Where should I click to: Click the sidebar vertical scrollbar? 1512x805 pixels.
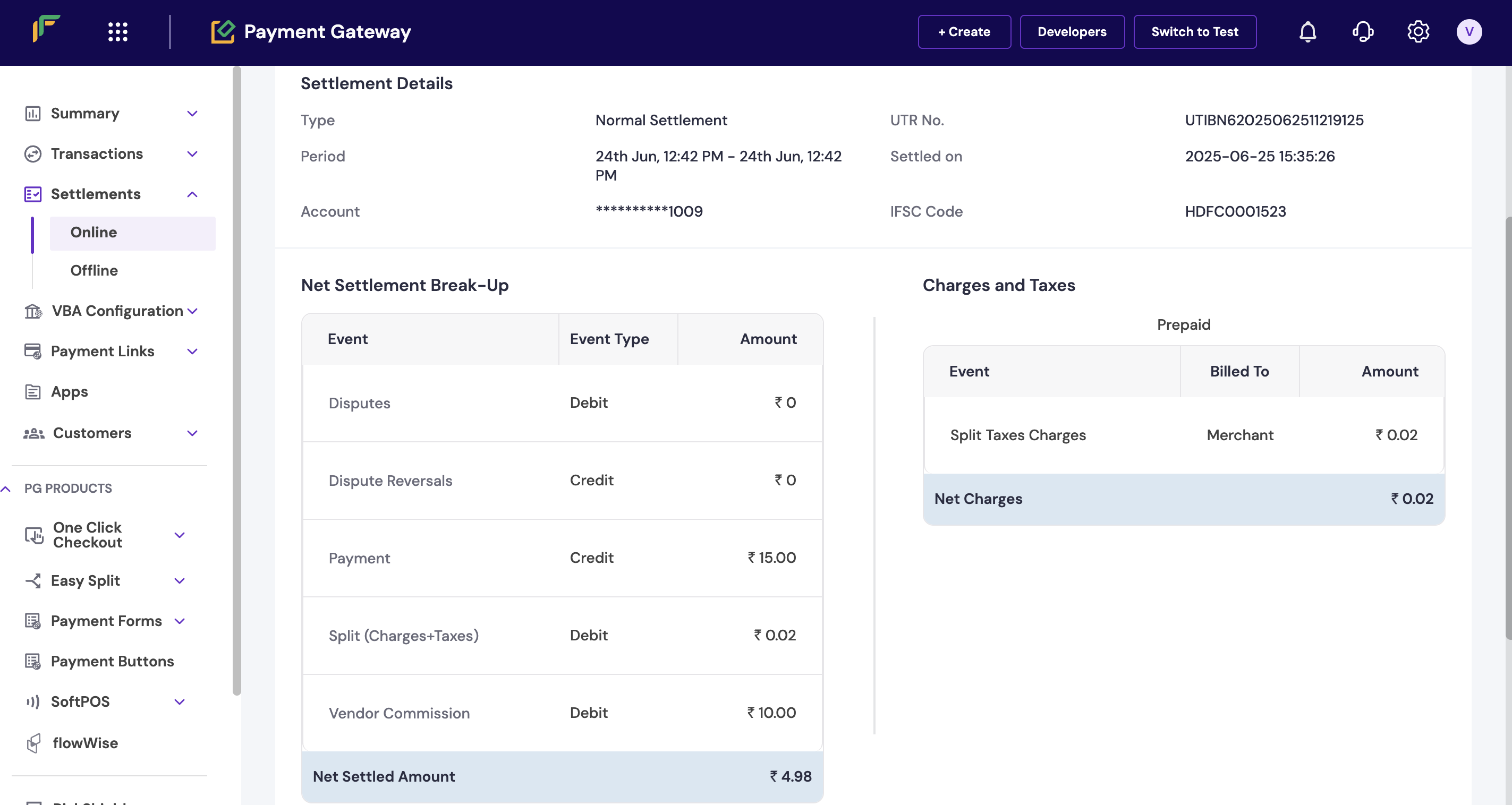point(236,381)
